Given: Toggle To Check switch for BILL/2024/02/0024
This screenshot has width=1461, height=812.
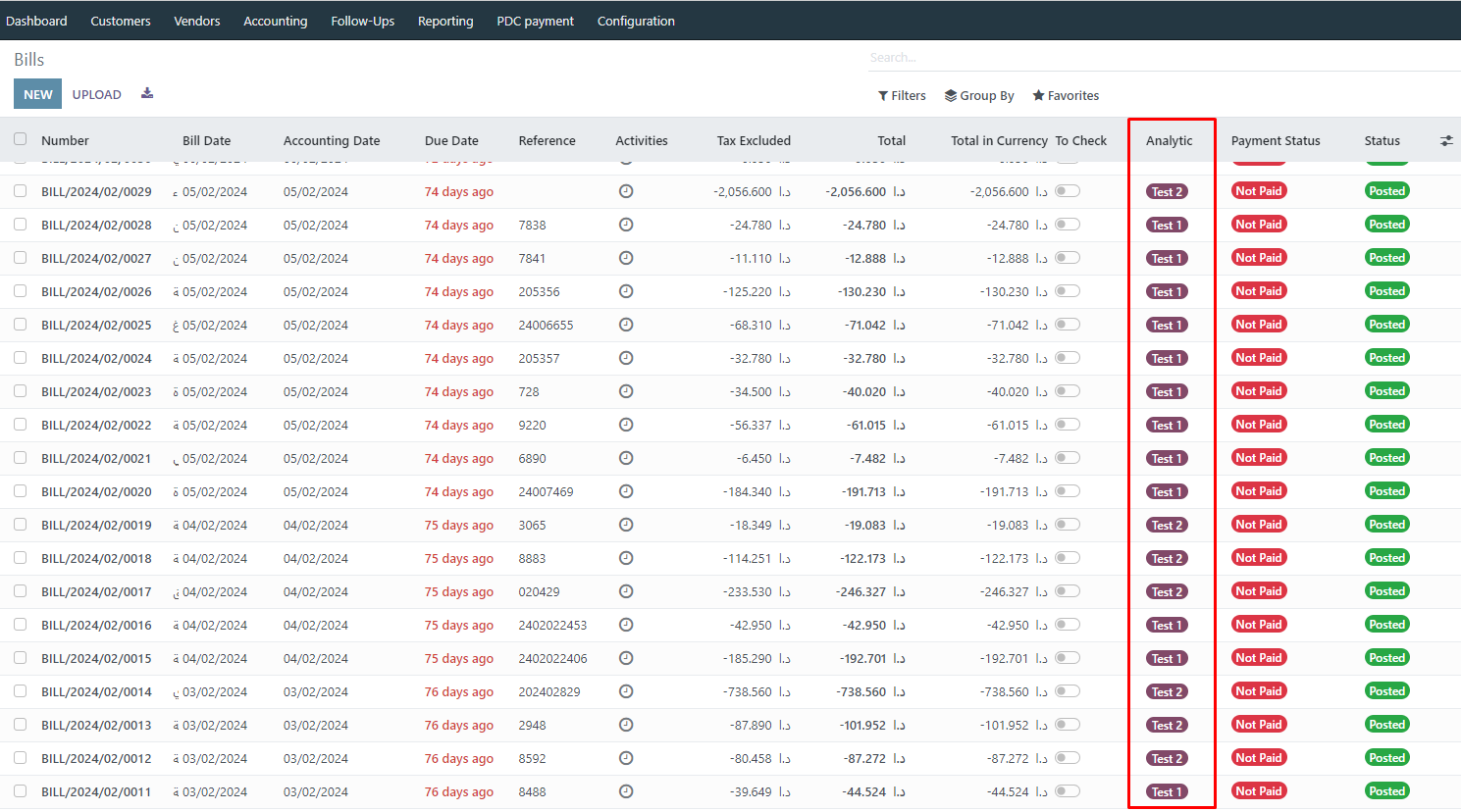Looking at the screenshot, I should (1068, 358).
